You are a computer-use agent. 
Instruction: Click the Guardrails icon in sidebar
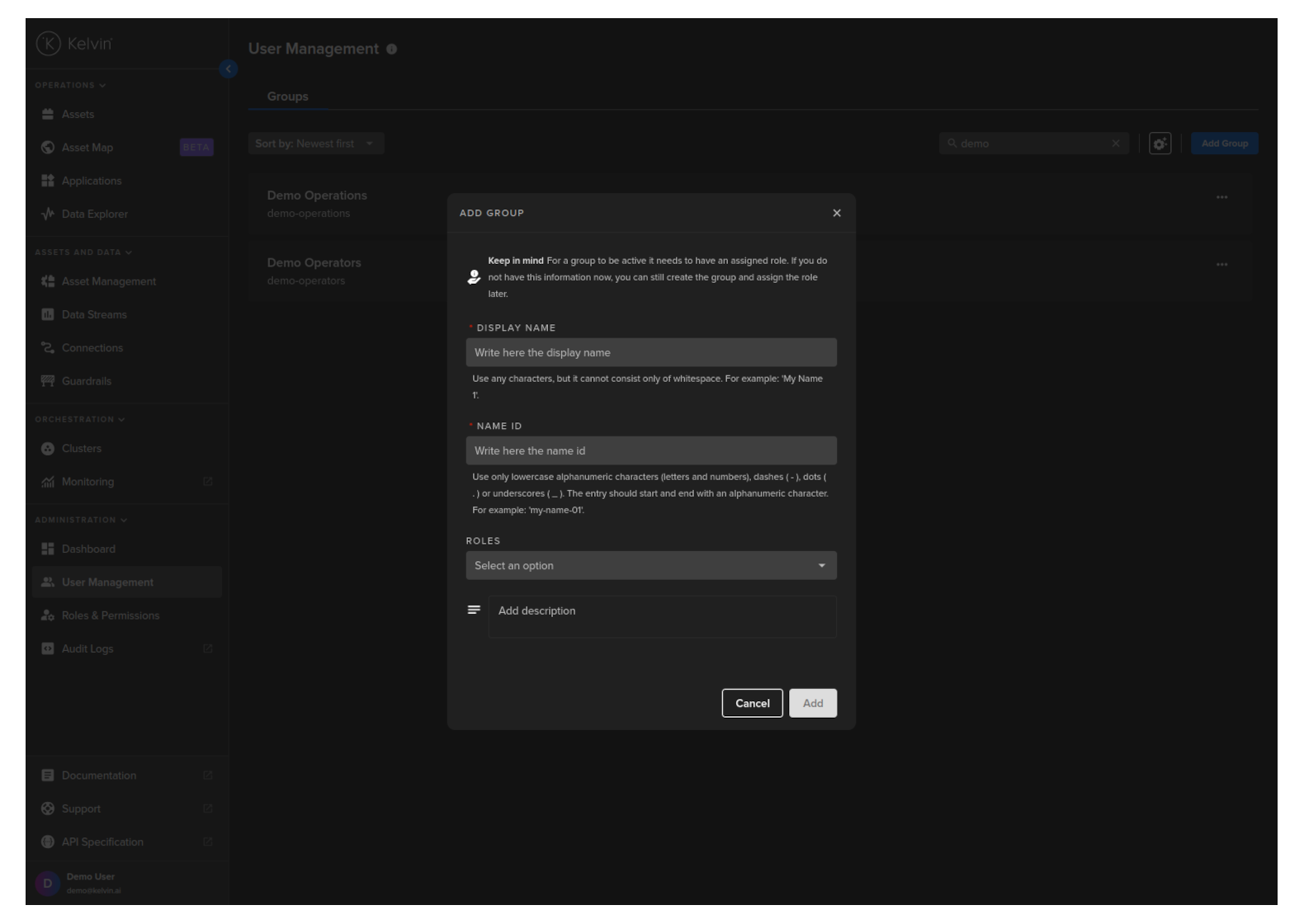(48, 381)
